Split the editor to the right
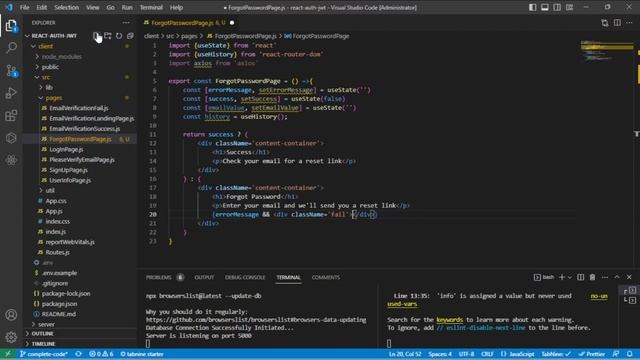This screenshot has width=640, height=360. tap(617, 23)
